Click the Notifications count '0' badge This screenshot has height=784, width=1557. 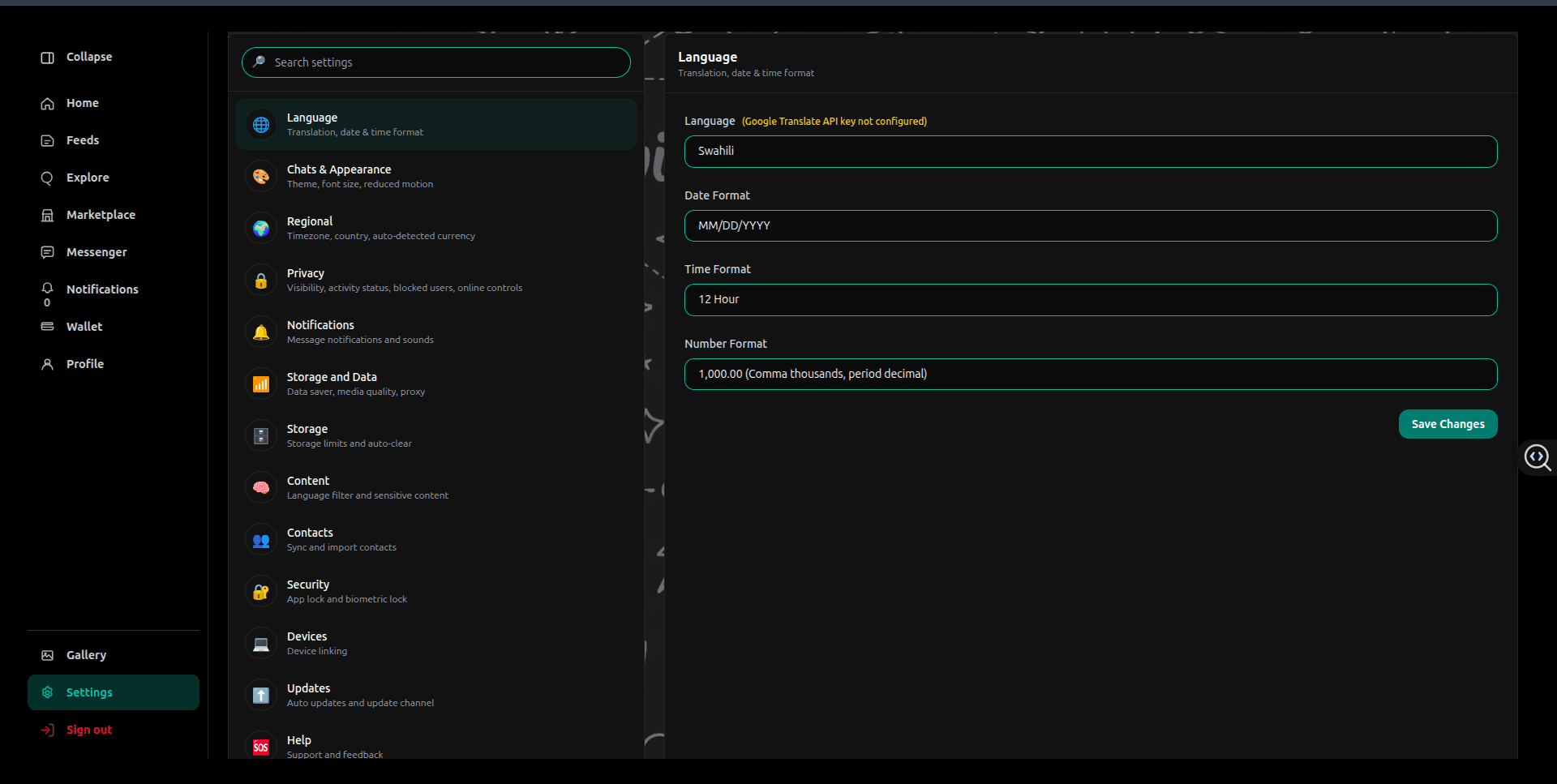tap(47, 303)
